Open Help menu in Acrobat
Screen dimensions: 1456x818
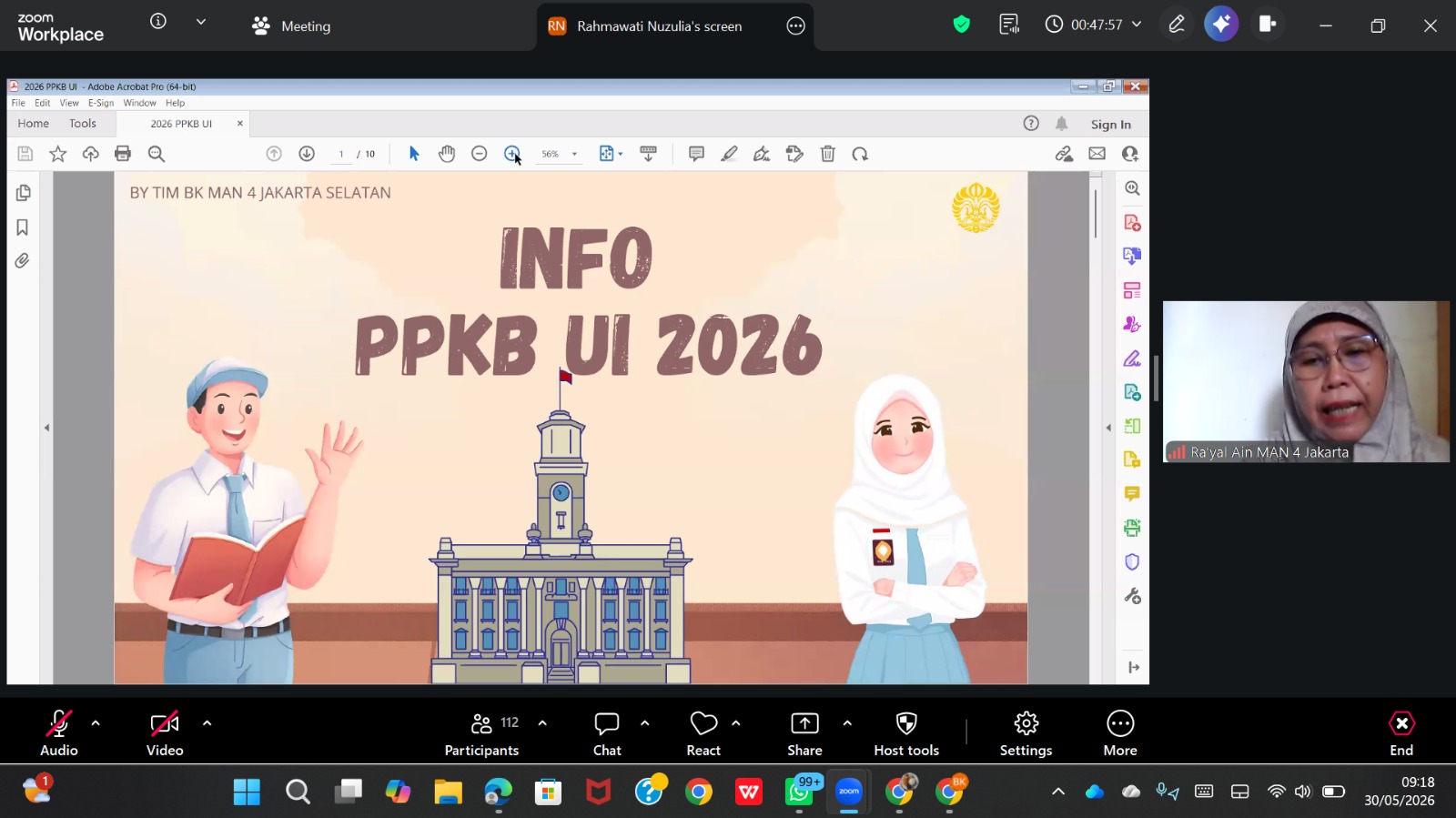pos(176,103)
